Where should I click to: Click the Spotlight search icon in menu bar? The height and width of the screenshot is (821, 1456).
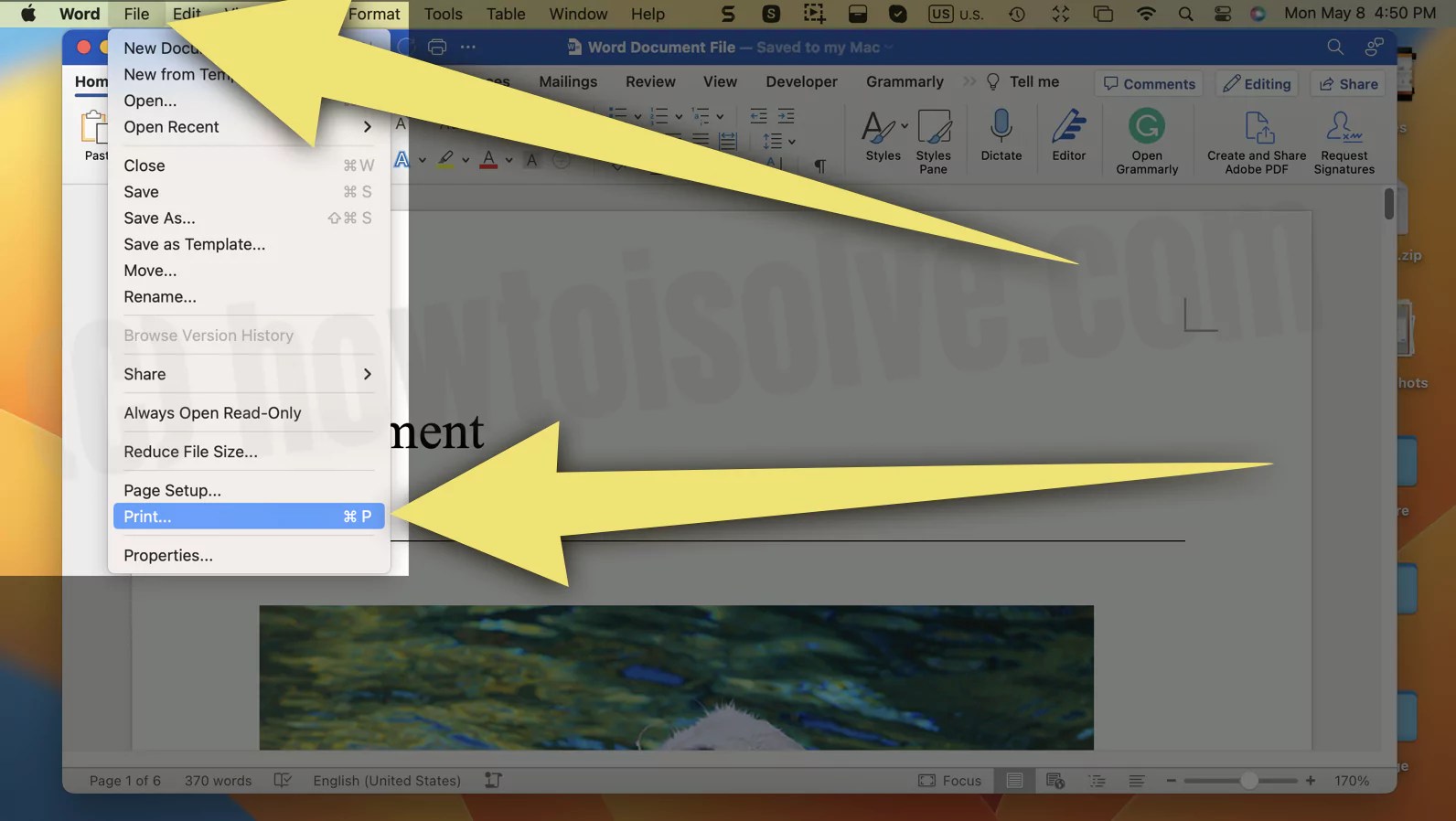pyautogui.click(x=1185, y=14)
